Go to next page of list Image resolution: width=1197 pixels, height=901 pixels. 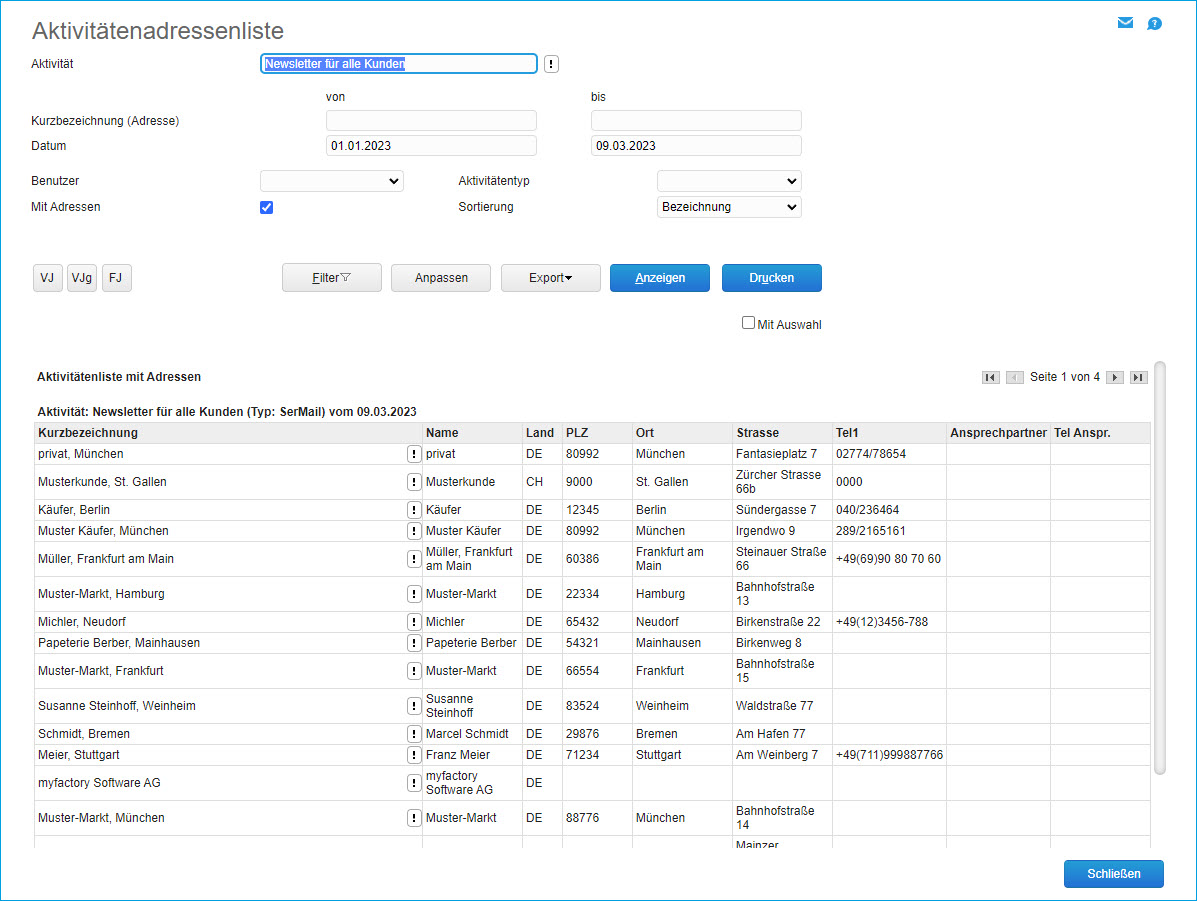pyautogui.click(x=1115, y=377)
